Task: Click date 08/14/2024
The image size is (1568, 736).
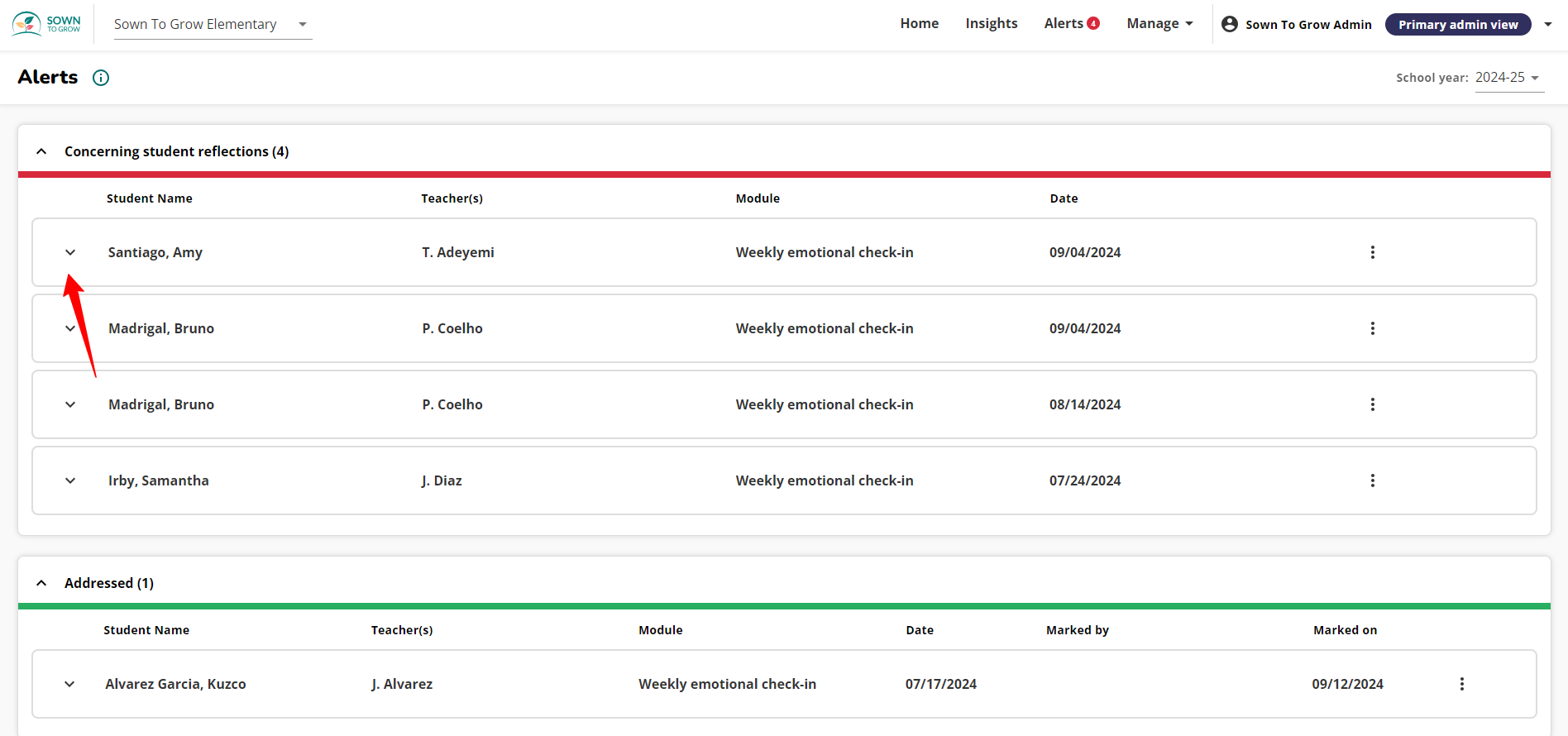Action: click(x=1085, y=404)
